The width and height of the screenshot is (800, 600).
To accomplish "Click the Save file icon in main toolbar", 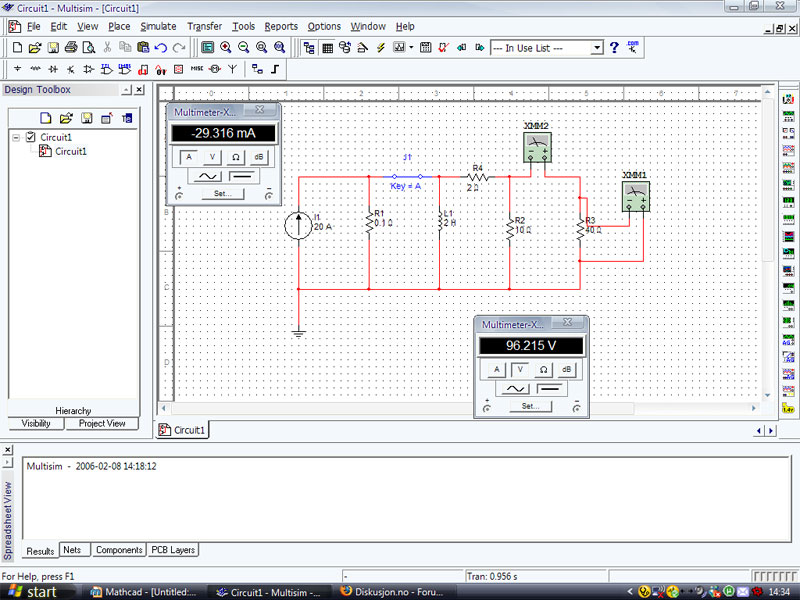I will (53, 47).
